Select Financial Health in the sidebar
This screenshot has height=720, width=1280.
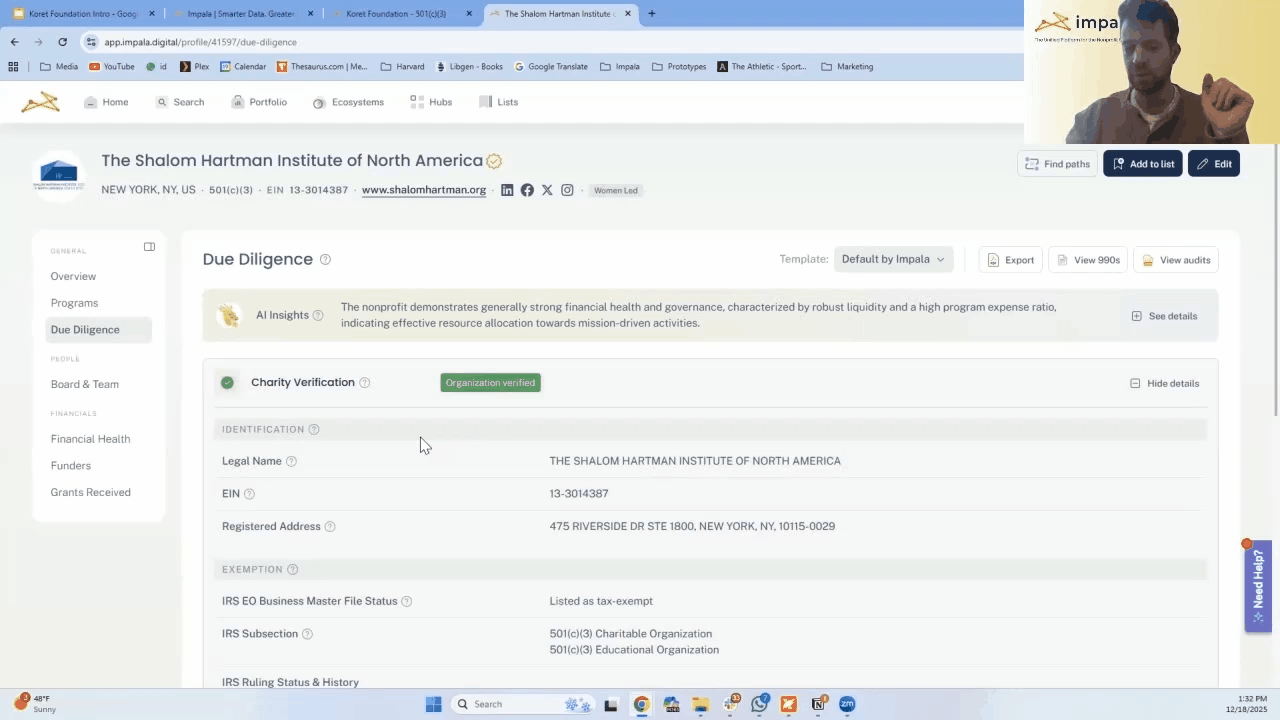coord(90,439)
